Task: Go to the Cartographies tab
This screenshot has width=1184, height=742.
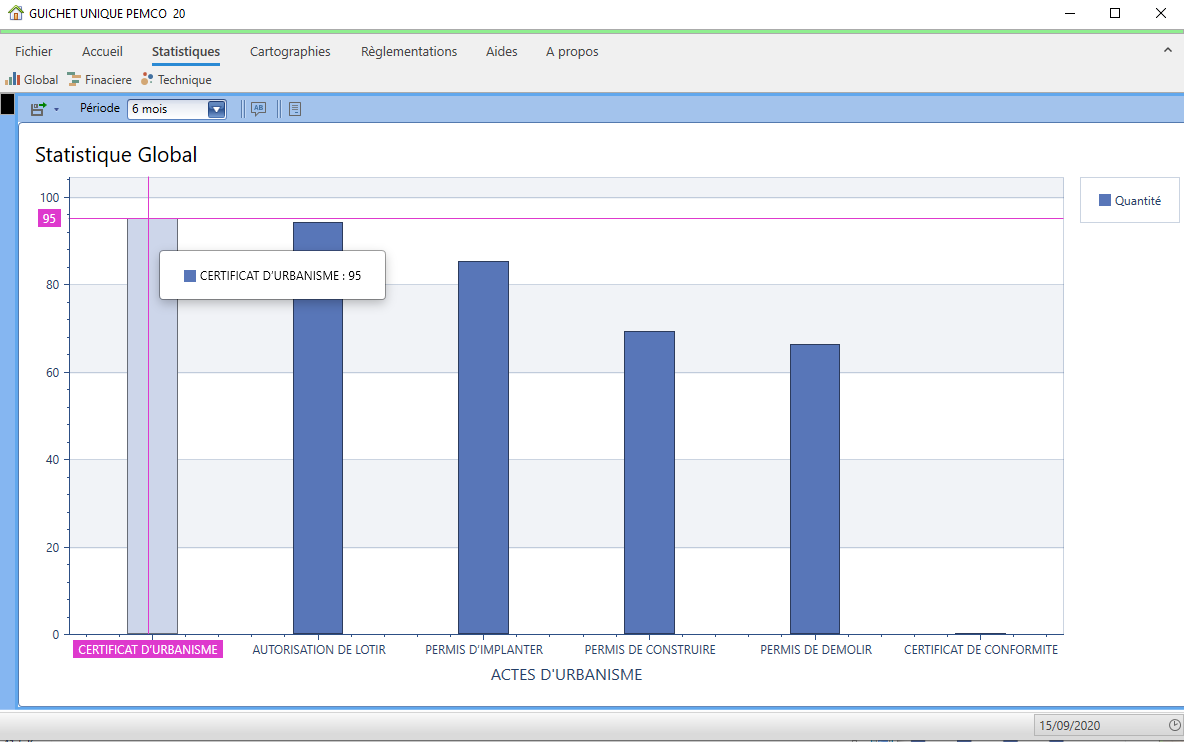Action: [290, 51]
